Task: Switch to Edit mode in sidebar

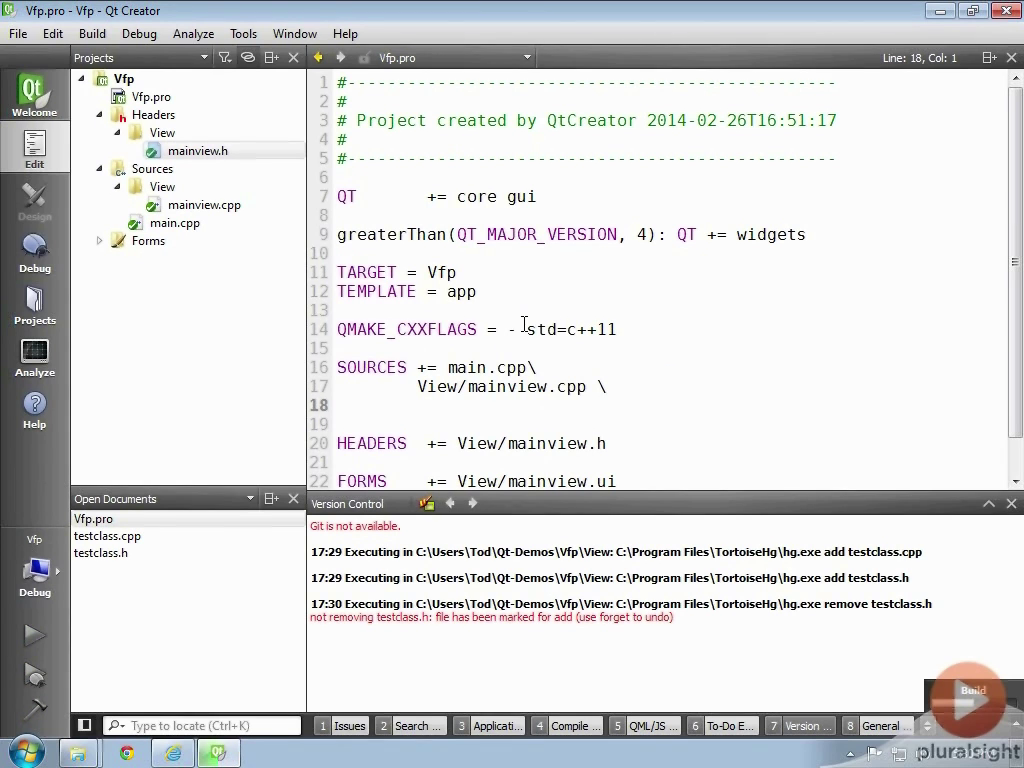Action: (35, 149)
